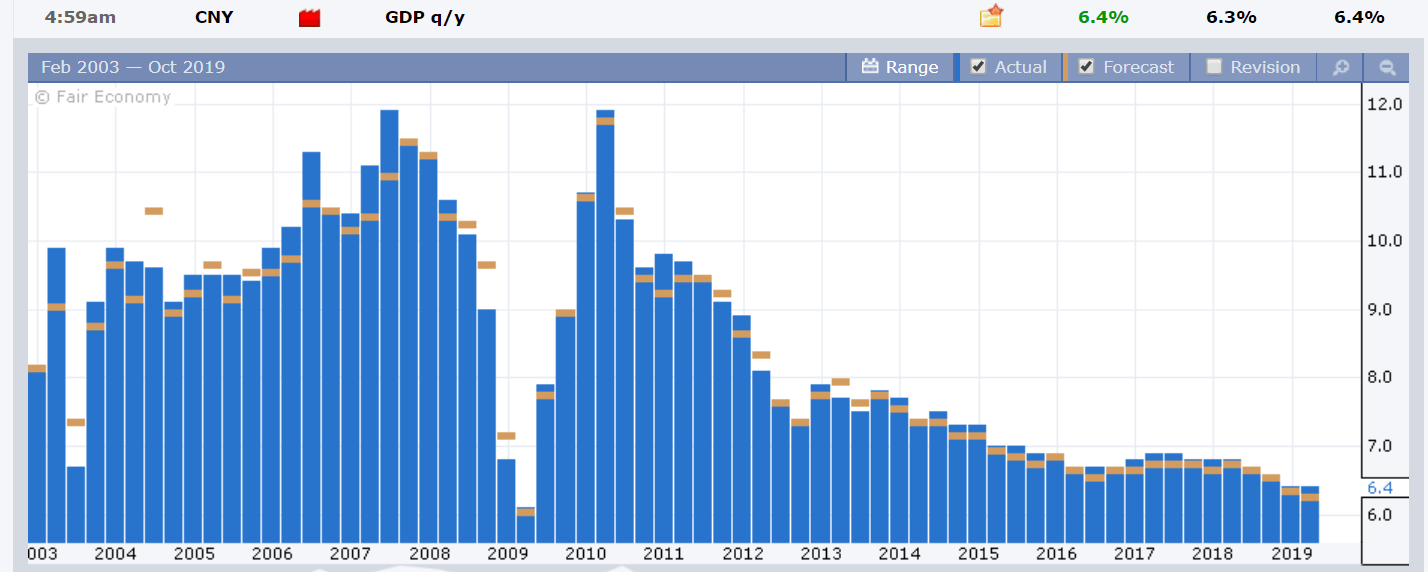Viewport: 1428px width, 572px height.
Task: Uncheck the Actual series checkbox
Action: (979, 67)
